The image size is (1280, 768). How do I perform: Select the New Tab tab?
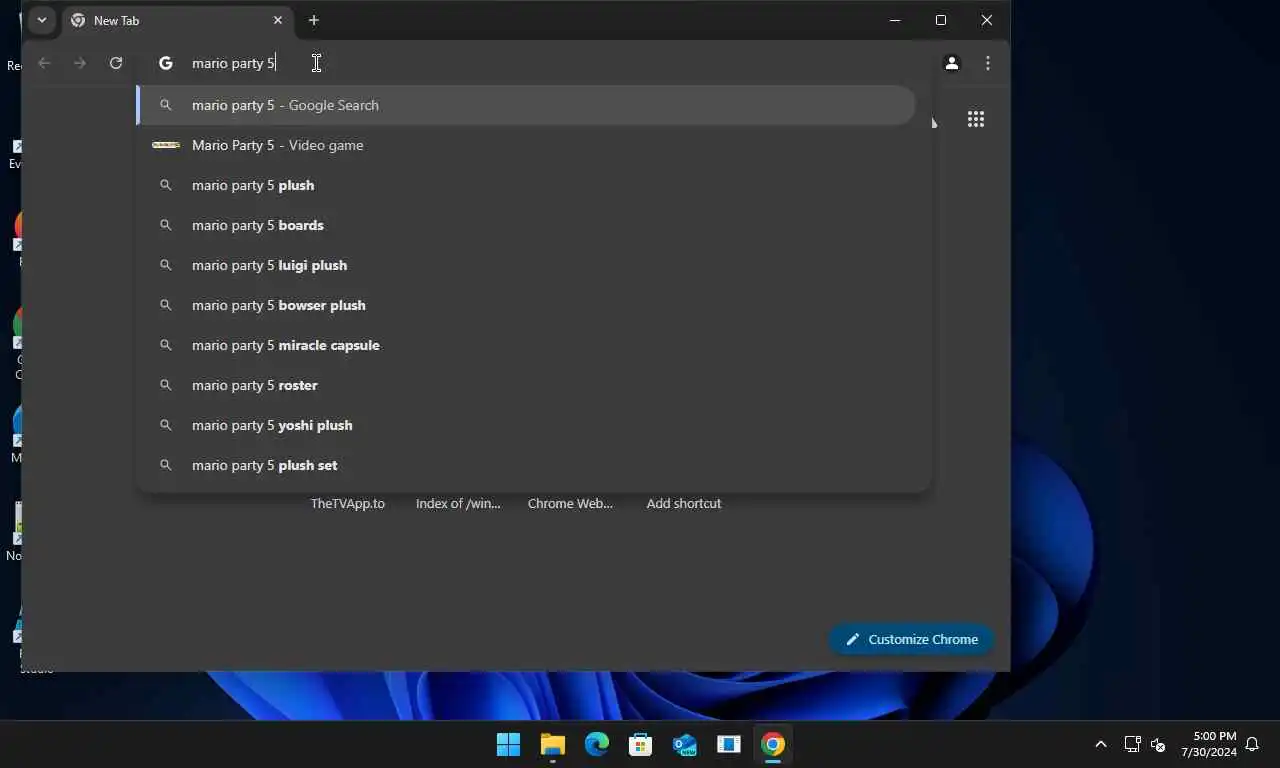176,21
